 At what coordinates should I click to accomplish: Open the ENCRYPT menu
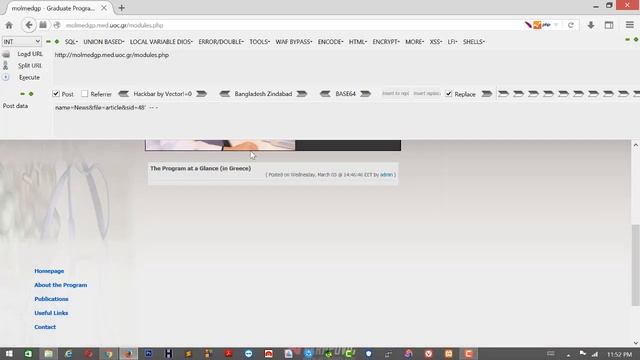386,42
